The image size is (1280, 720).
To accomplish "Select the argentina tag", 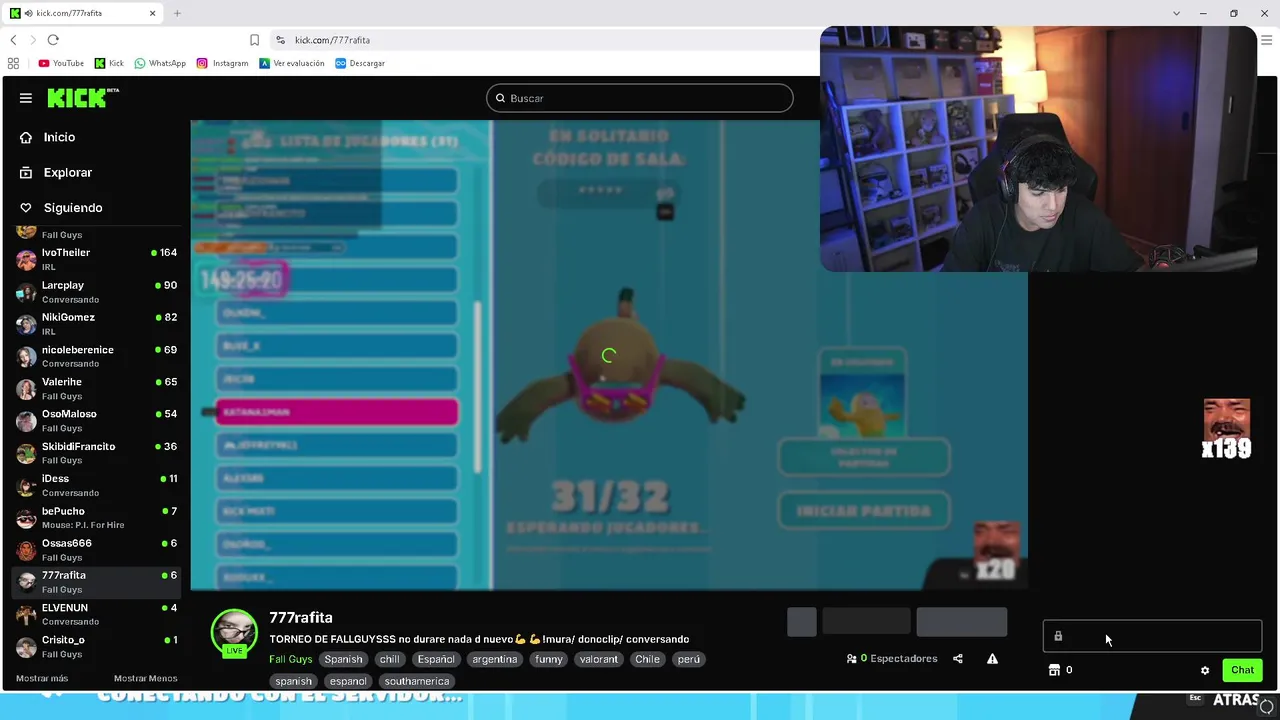I will click(495, 659).
